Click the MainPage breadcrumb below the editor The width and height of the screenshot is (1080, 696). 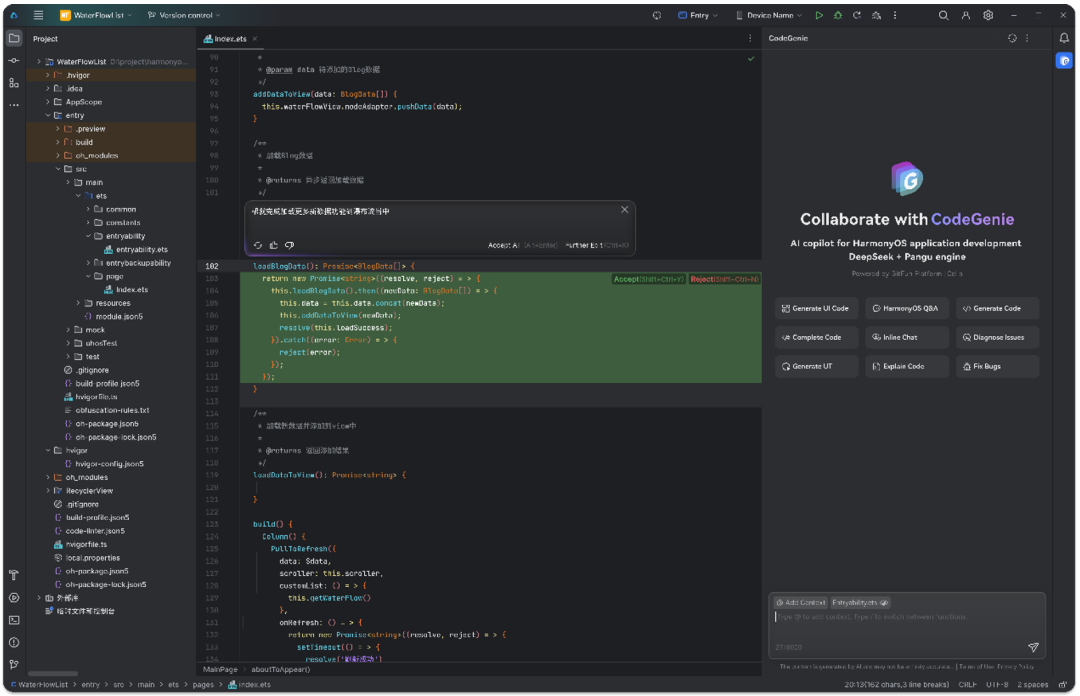click(x=220, y=670)
